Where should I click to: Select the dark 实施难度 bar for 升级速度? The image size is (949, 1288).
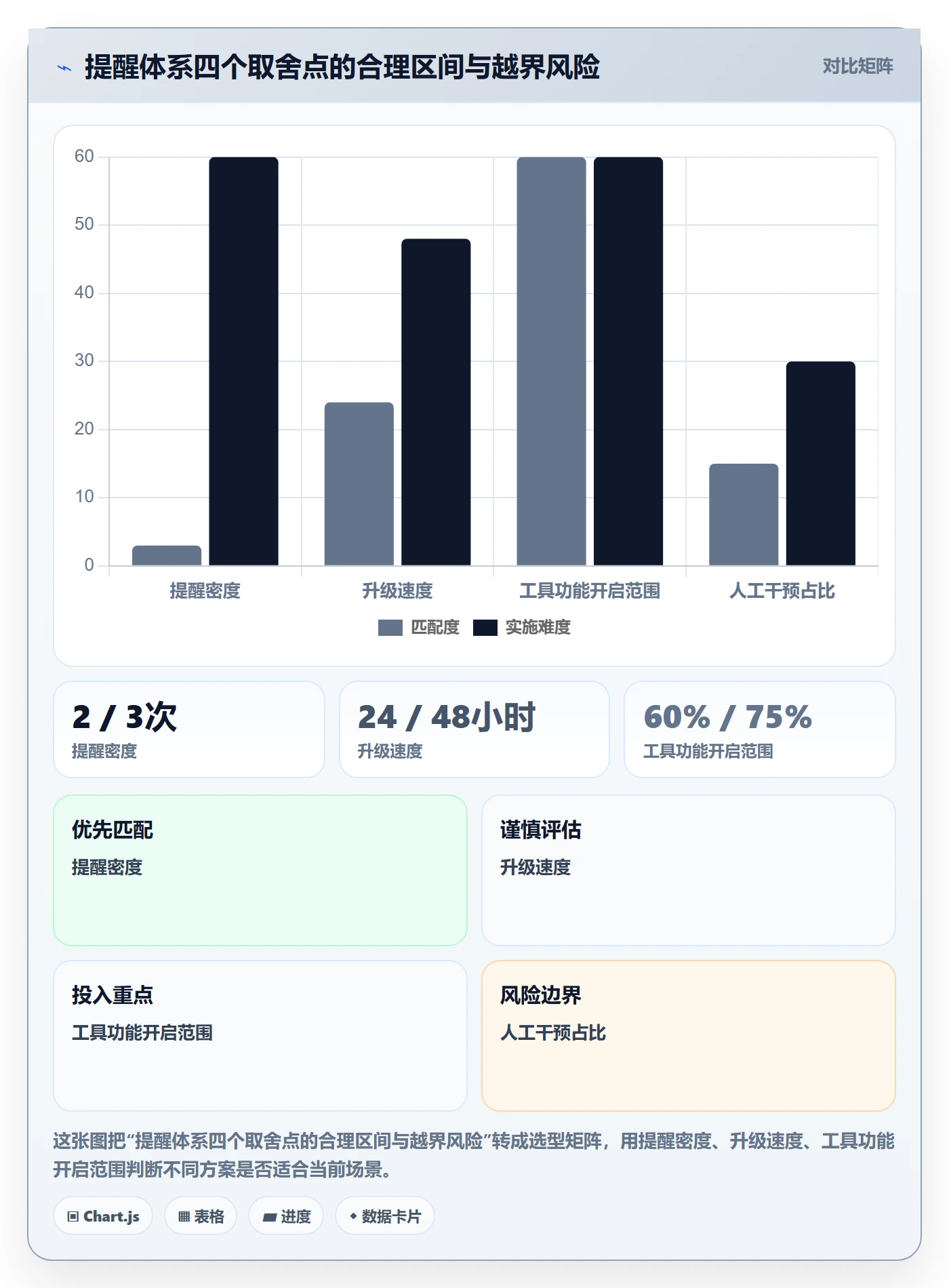pos(436,402)
